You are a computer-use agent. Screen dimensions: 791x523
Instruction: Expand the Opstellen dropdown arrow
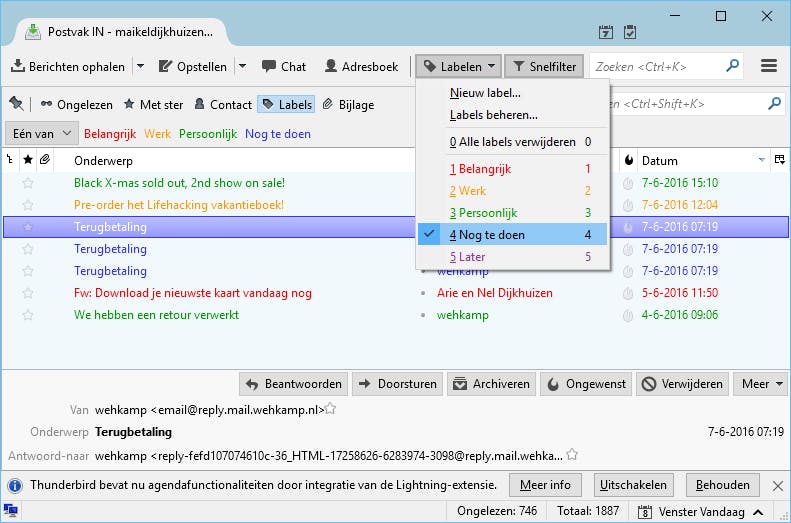(243, 67)
